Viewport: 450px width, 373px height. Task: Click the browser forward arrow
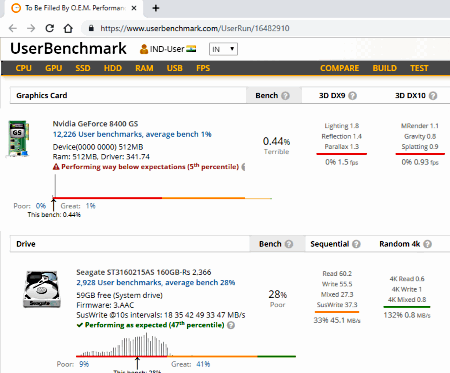coord(31,28)
